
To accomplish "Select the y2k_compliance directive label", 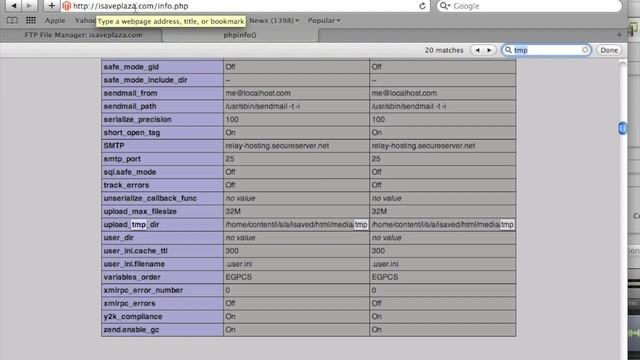I will pyautogui.click(x=133, y=316).
